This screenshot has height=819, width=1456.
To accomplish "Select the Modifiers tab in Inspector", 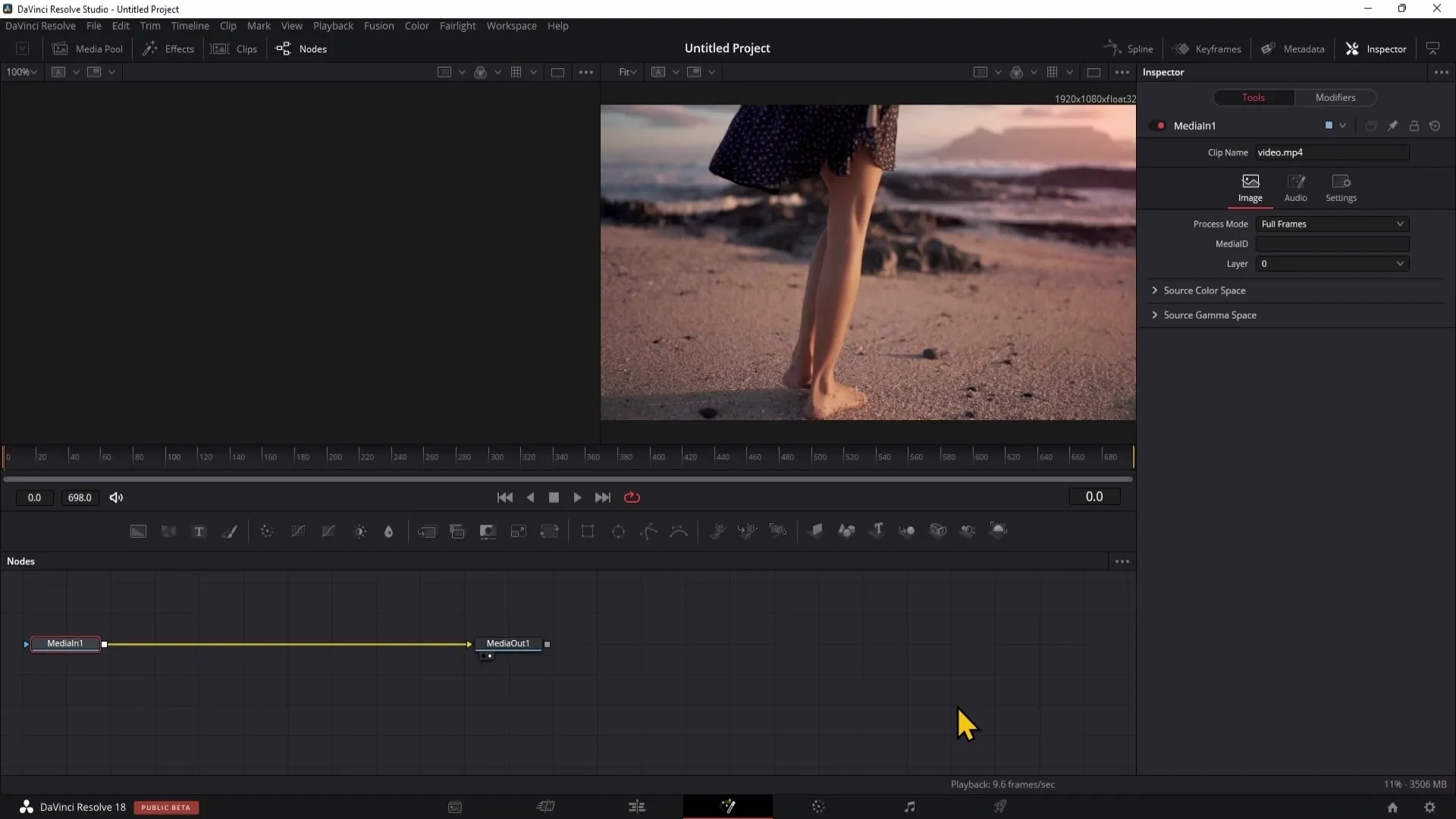I will point(1336,97).
